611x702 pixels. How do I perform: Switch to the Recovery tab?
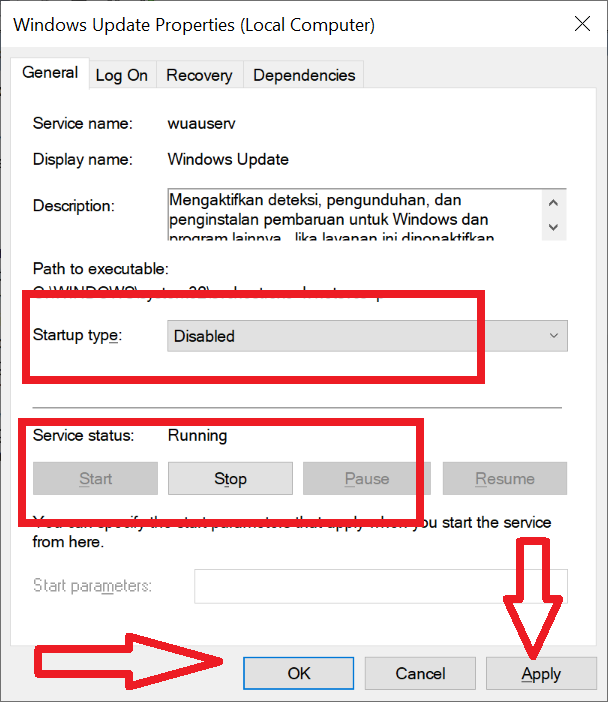pyautogui.click(x=199, y=75)
